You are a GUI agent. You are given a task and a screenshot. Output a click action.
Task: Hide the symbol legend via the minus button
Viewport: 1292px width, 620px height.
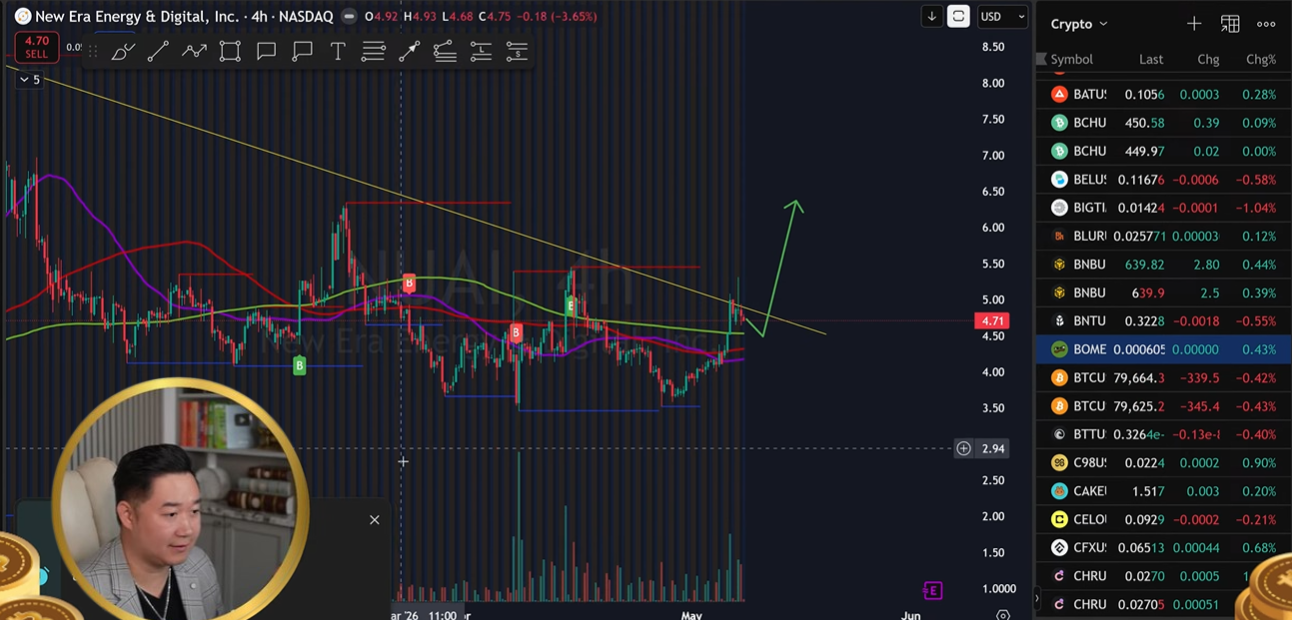[x=348, y=17]
